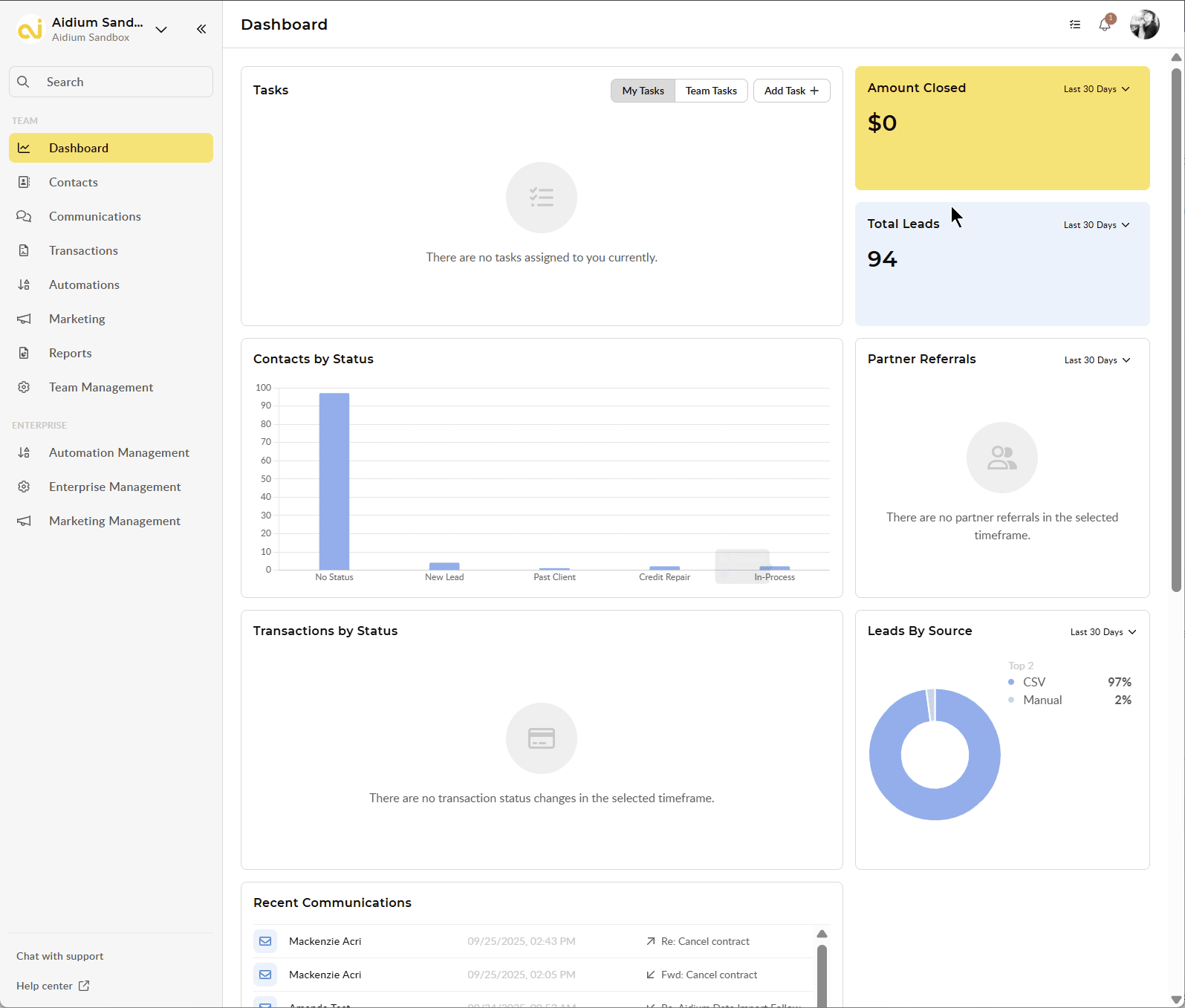This screenshot has width=1185, height=1008.
Task: Collapse the sidebar with double-chevron icon
Action: [x=201, y=29]
